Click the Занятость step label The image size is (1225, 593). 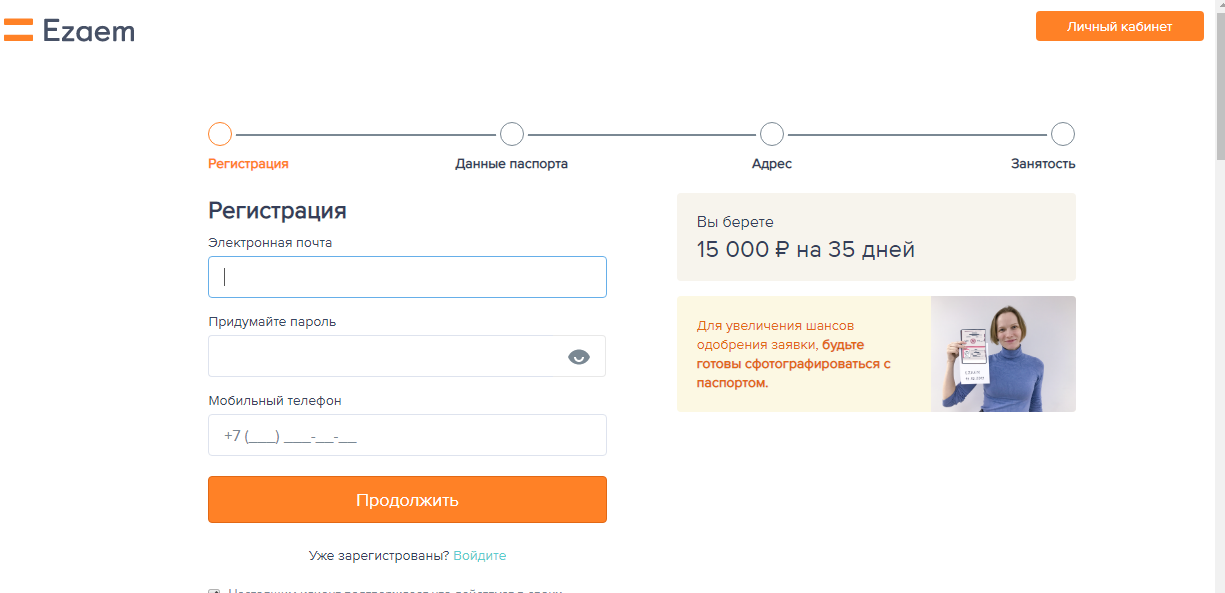1043,164
